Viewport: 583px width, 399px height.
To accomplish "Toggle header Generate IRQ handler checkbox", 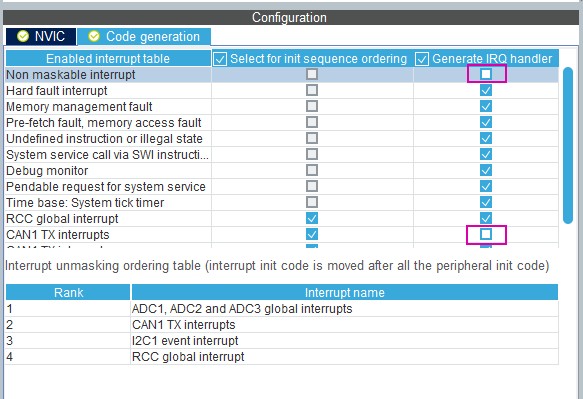I will coord(422,59).
